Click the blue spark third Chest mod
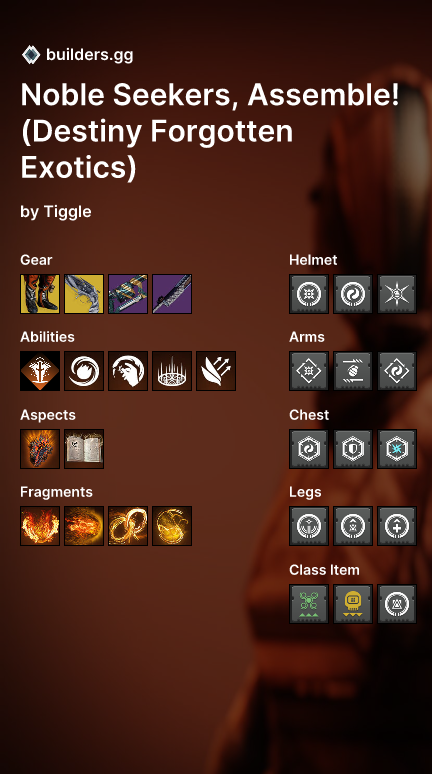432x774 pixels. click(x=397, y=449)
